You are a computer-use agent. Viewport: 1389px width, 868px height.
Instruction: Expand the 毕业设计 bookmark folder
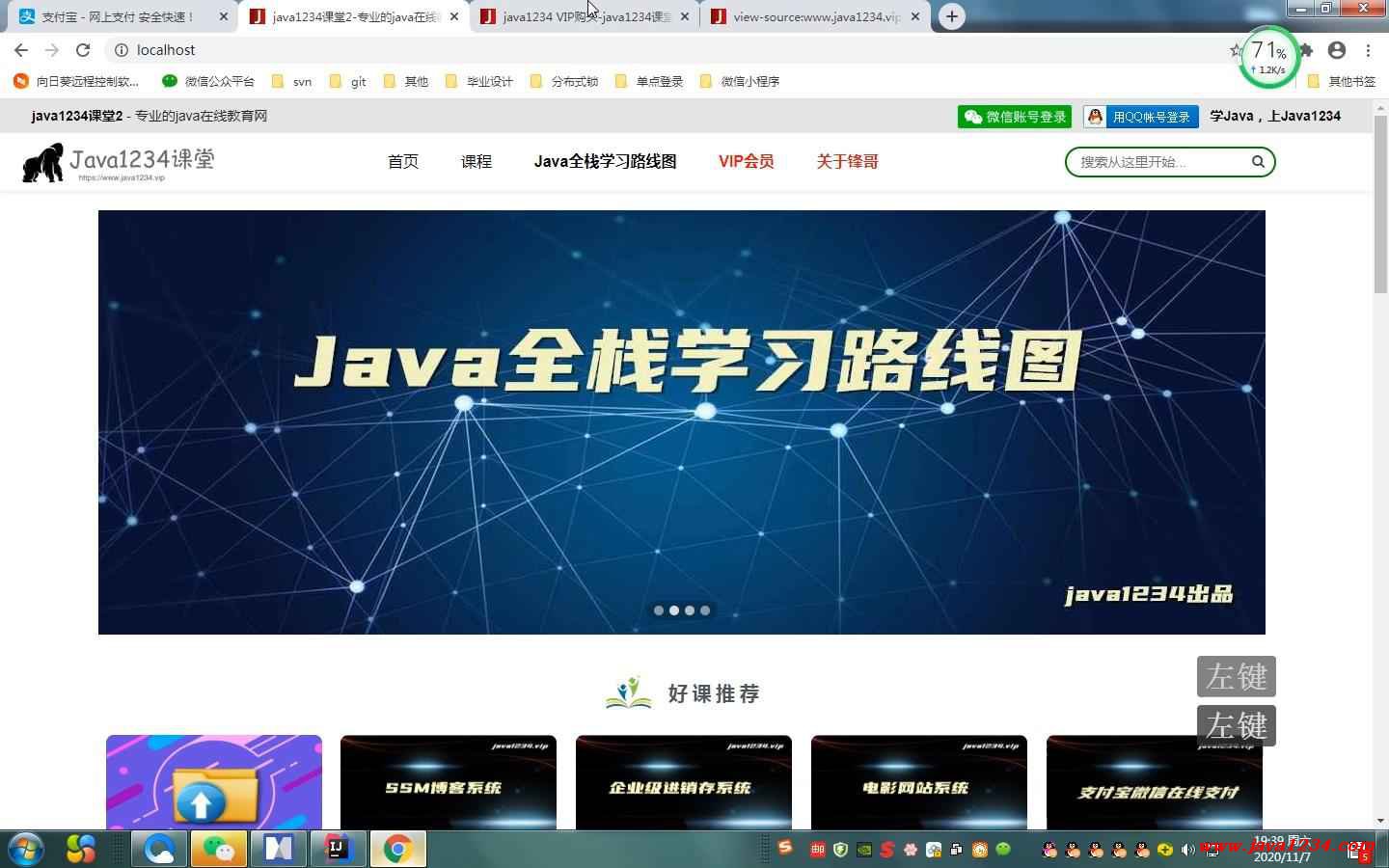point(479,81)
